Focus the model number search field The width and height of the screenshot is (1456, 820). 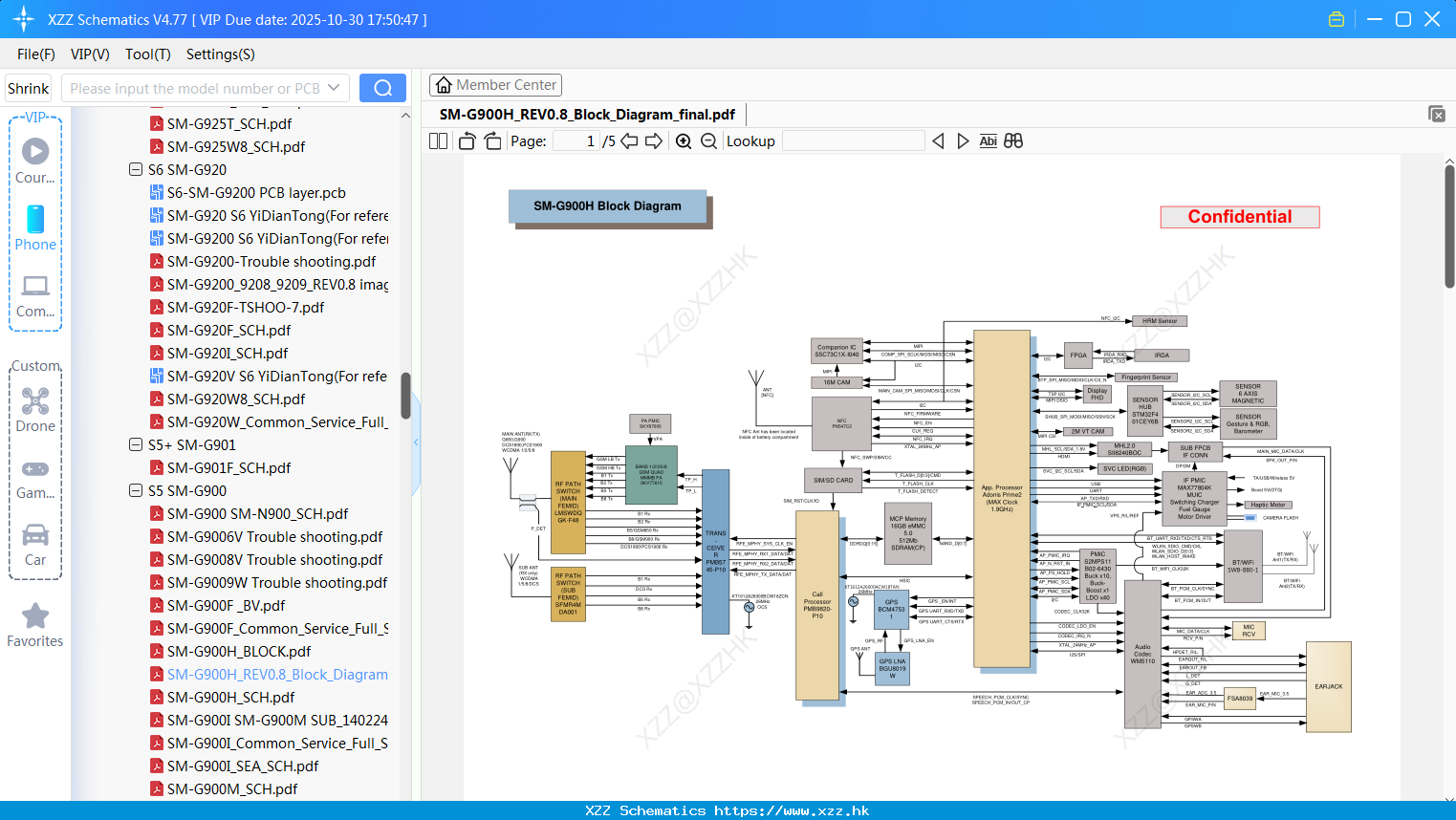point(194,88)
